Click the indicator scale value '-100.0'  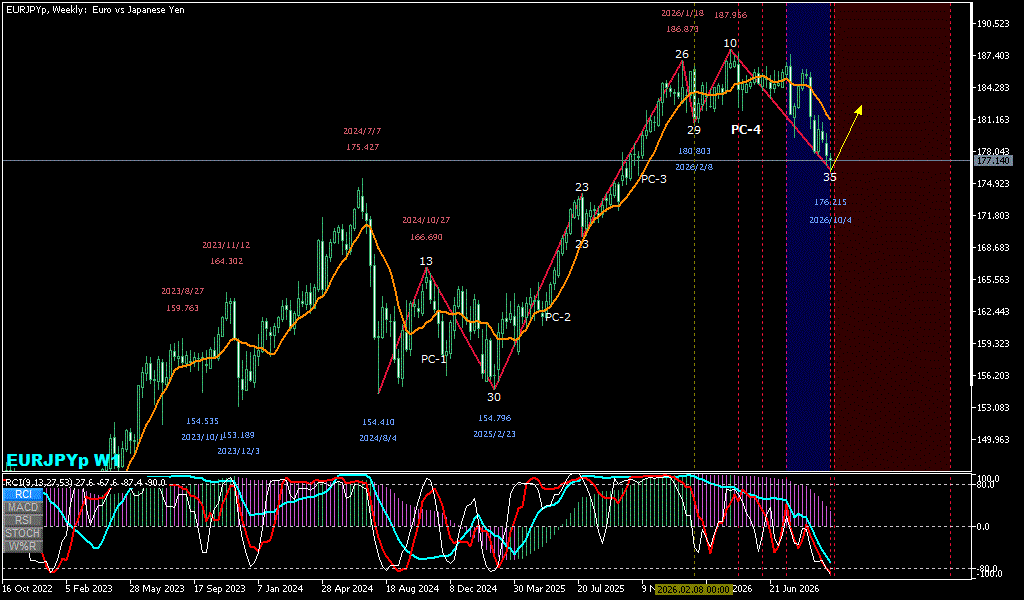tap(988, 574)
